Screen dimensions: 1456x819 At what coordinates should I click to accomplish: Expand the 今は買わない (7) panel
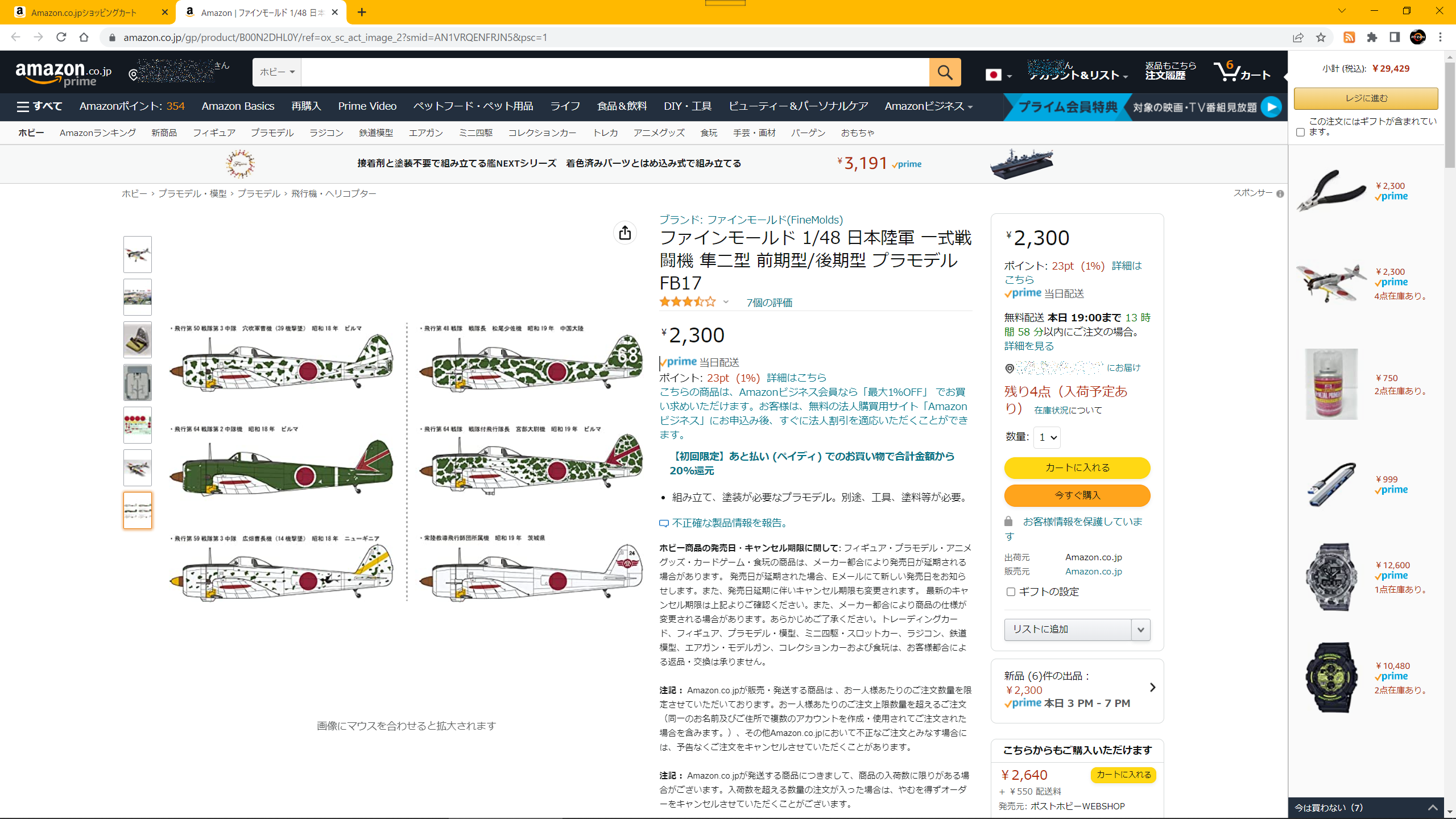tap(1366, 808)
